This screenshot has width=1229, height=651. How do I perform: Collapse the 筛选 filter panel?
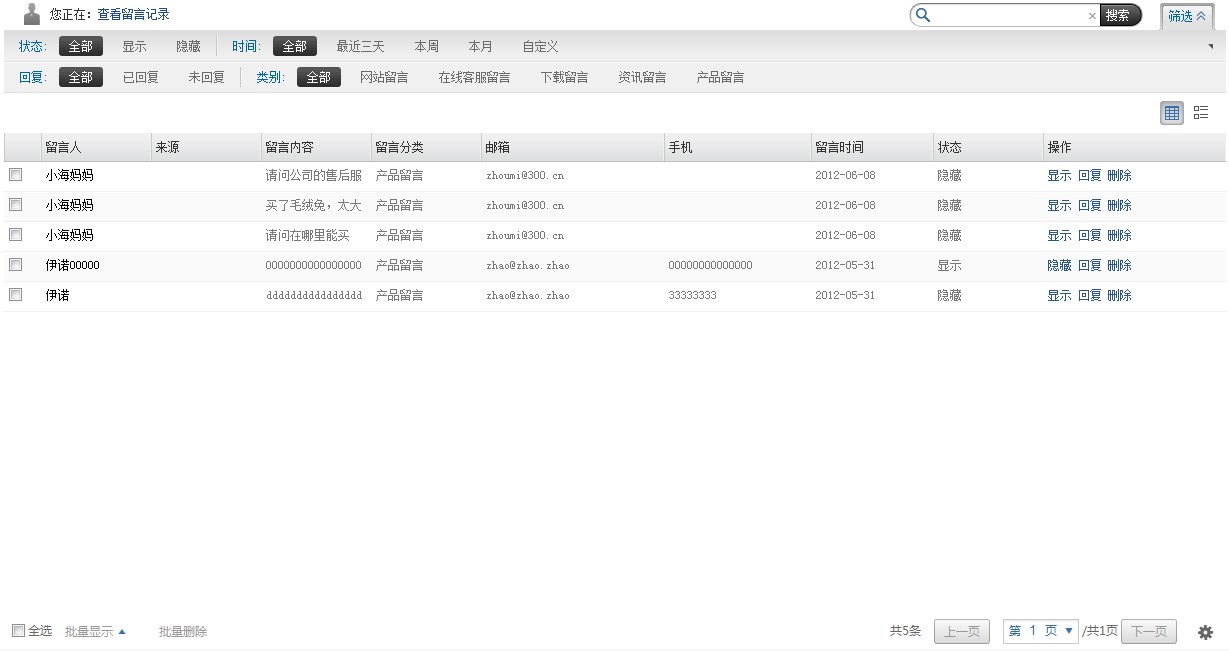pos(1187,16)
